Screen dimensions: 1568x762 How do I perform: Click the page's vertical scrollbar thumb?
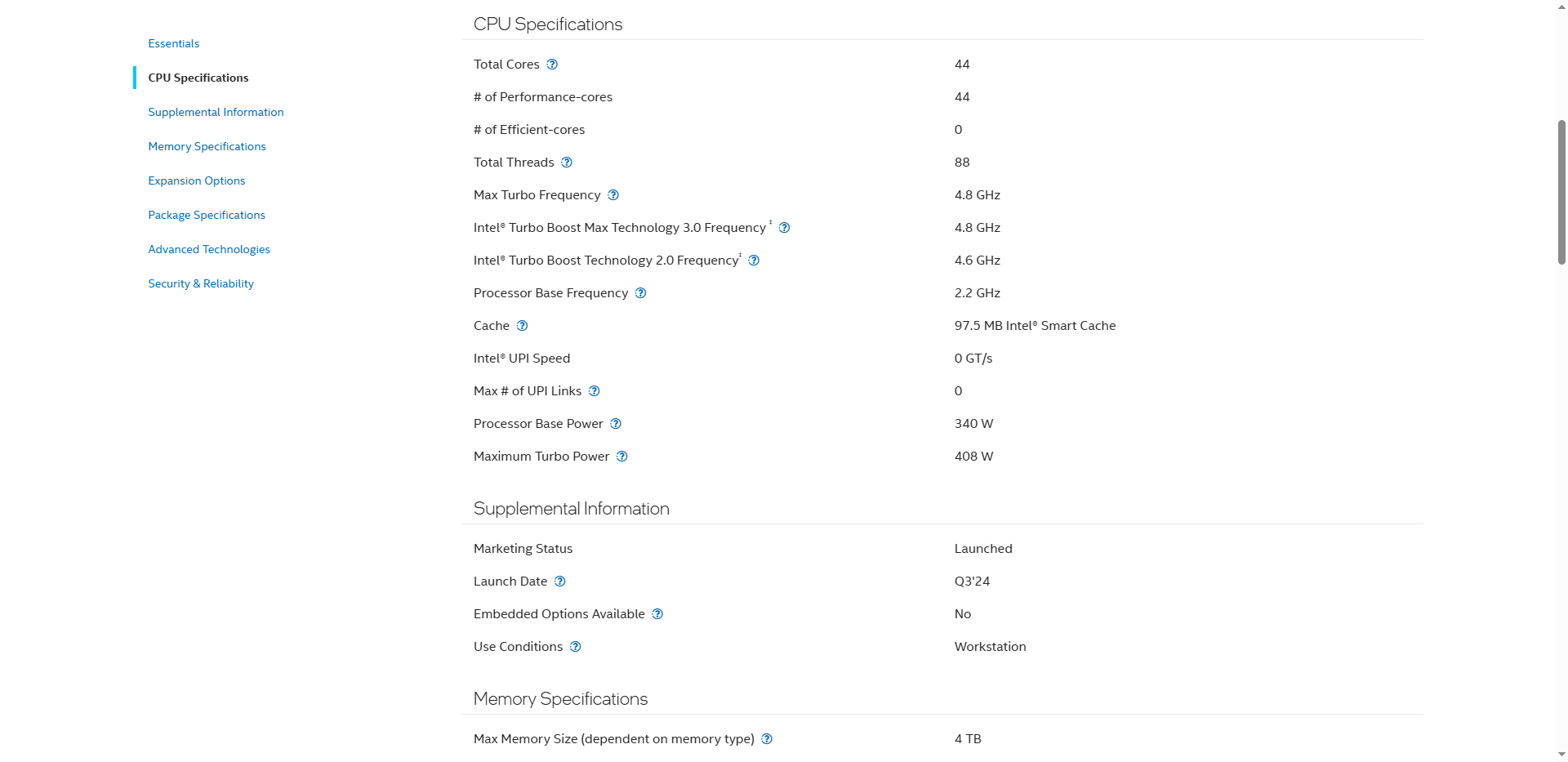coord(1561,192)
